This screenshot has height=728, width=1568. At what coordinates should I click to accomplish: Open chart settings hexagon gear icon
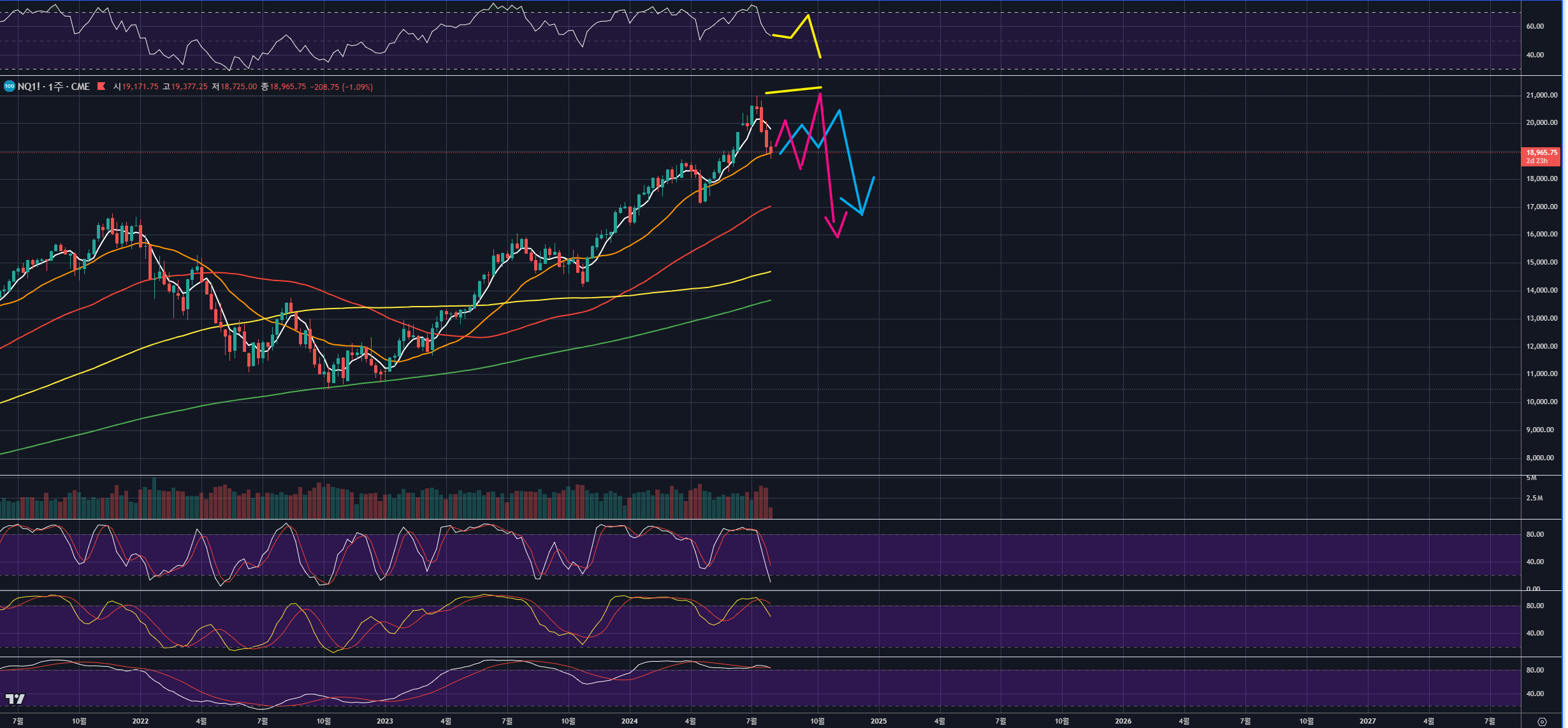click(x=1541, y=722)
